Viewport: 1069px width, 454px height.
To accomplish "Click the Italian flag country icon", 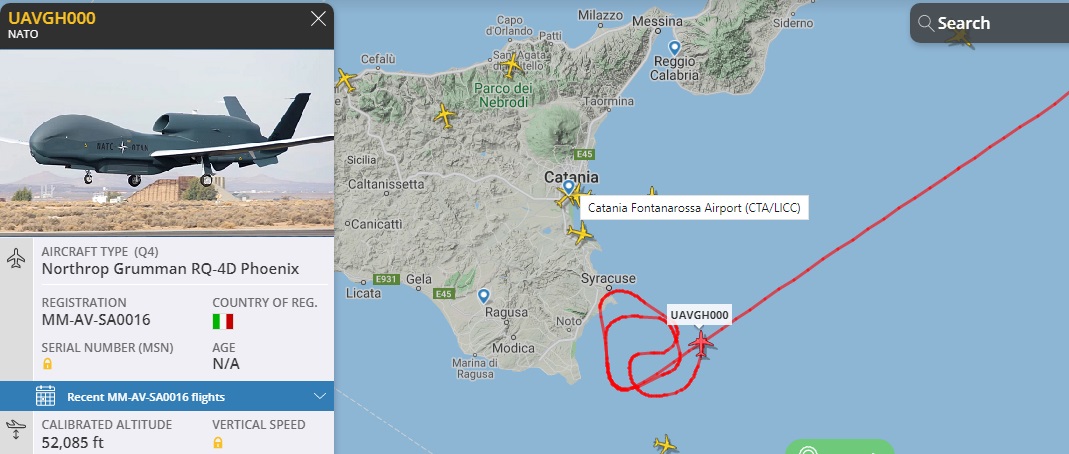I will click(223, 321).
